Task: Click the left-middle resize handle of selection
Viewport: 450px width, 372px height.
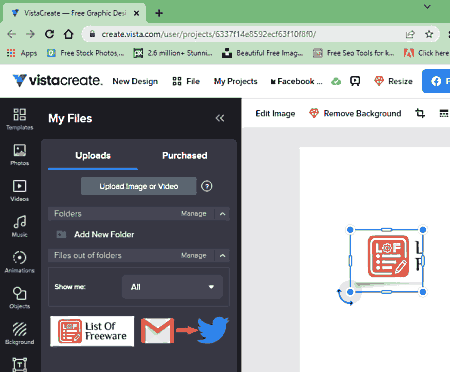Action: coord(350,261)
